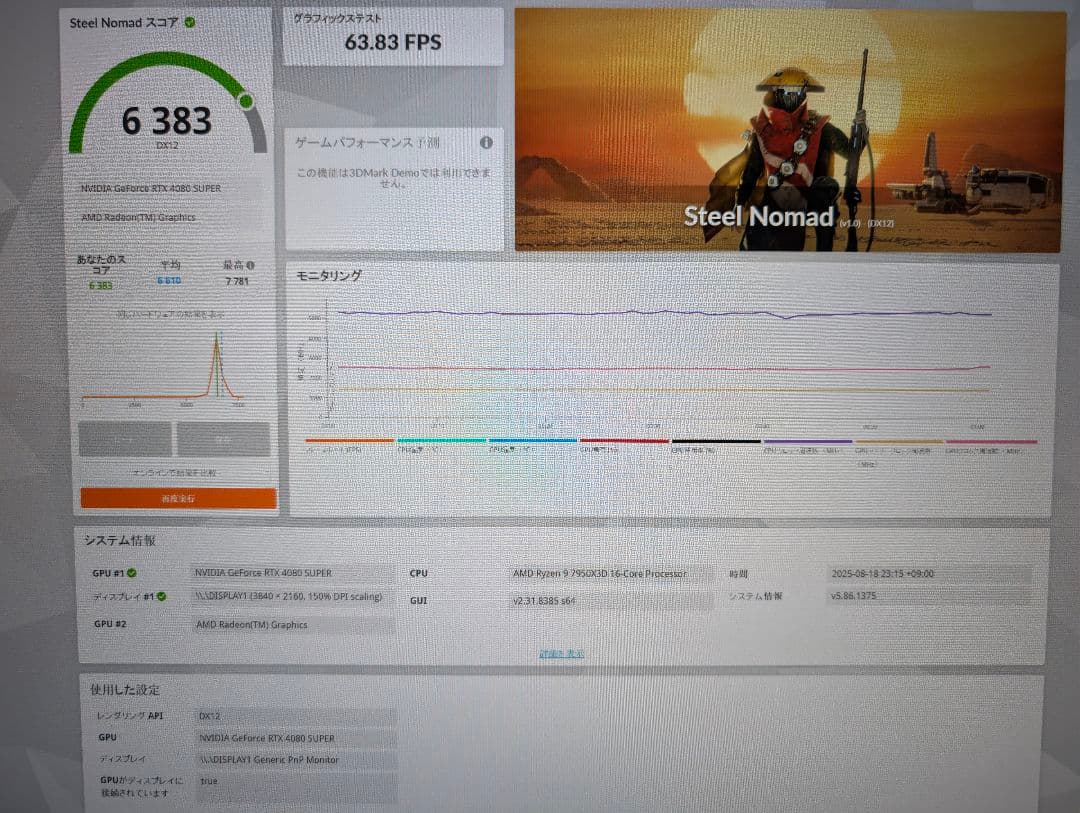Click the right gray button below the score distribution
This screenshot has width=1080, height=813.
tap(225, 439)
